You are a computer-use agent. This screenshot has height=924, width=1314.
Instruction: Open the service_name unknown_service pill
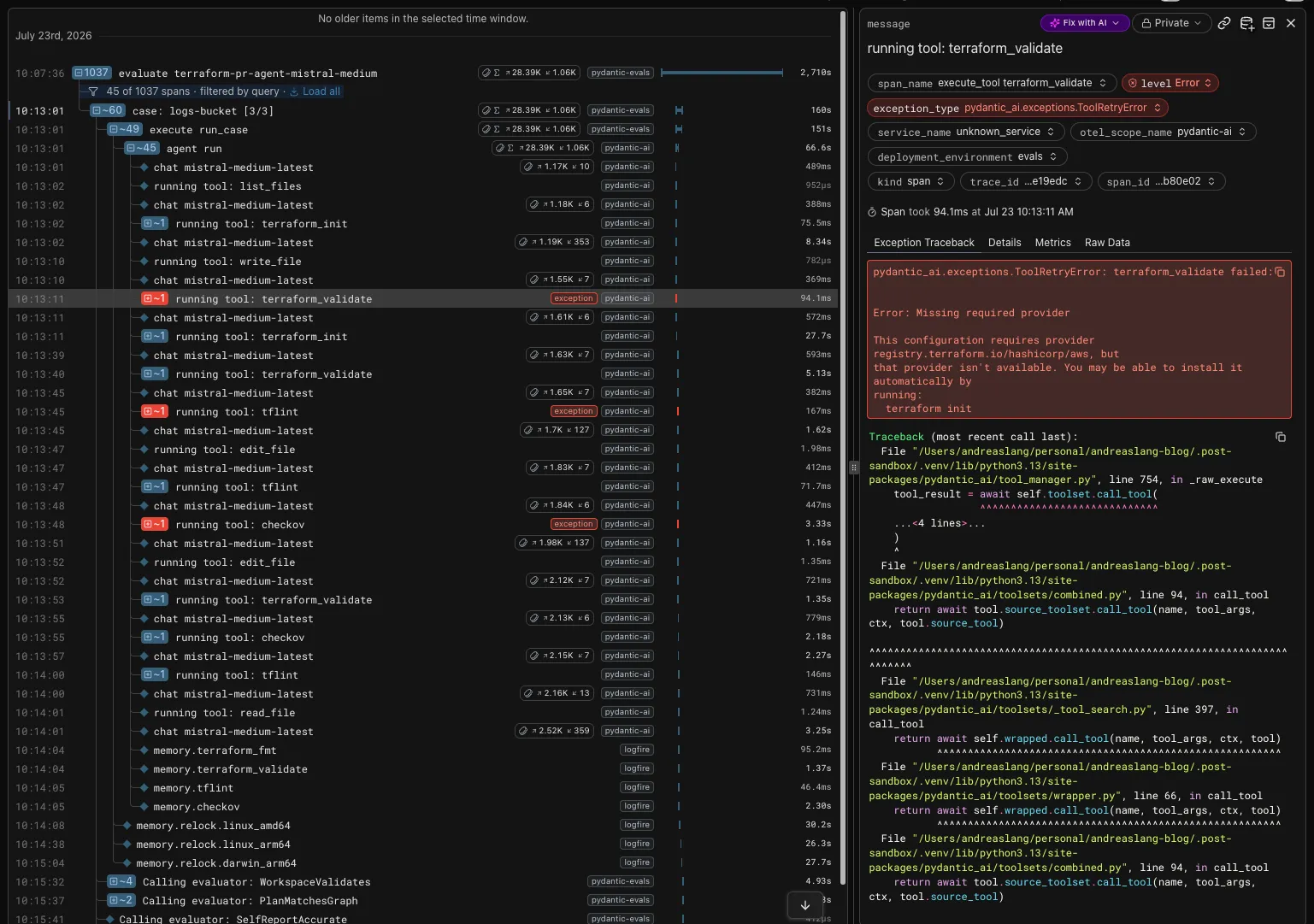(966, 132)
